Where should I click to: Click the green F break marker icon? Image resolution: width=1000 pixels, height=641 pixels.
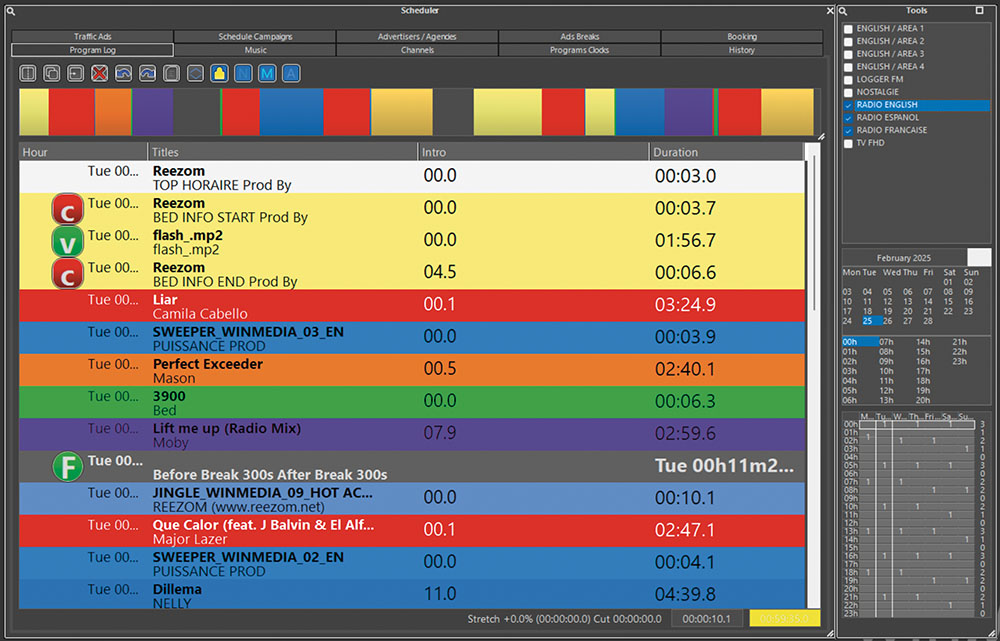[x=67, y=467]
